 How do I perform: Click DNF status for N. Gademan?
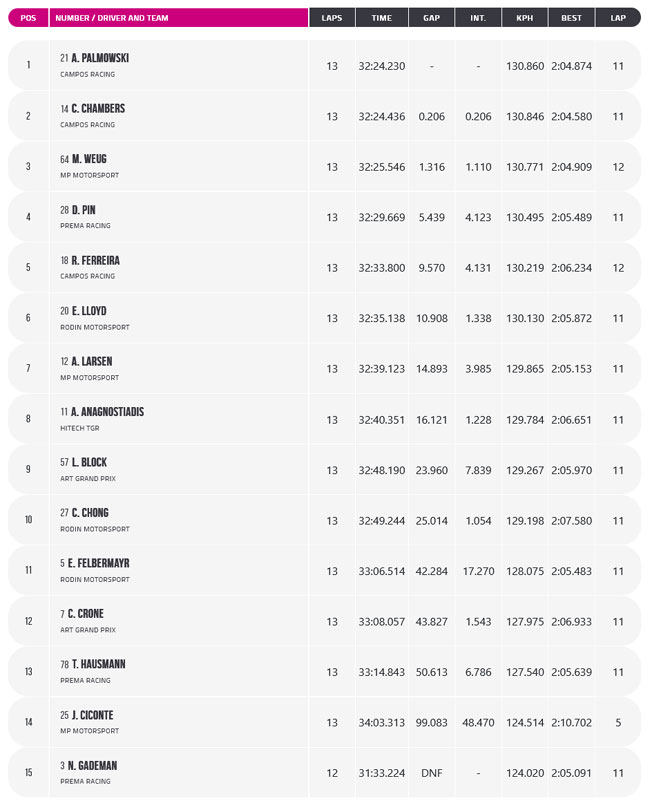tap(431, 773)
